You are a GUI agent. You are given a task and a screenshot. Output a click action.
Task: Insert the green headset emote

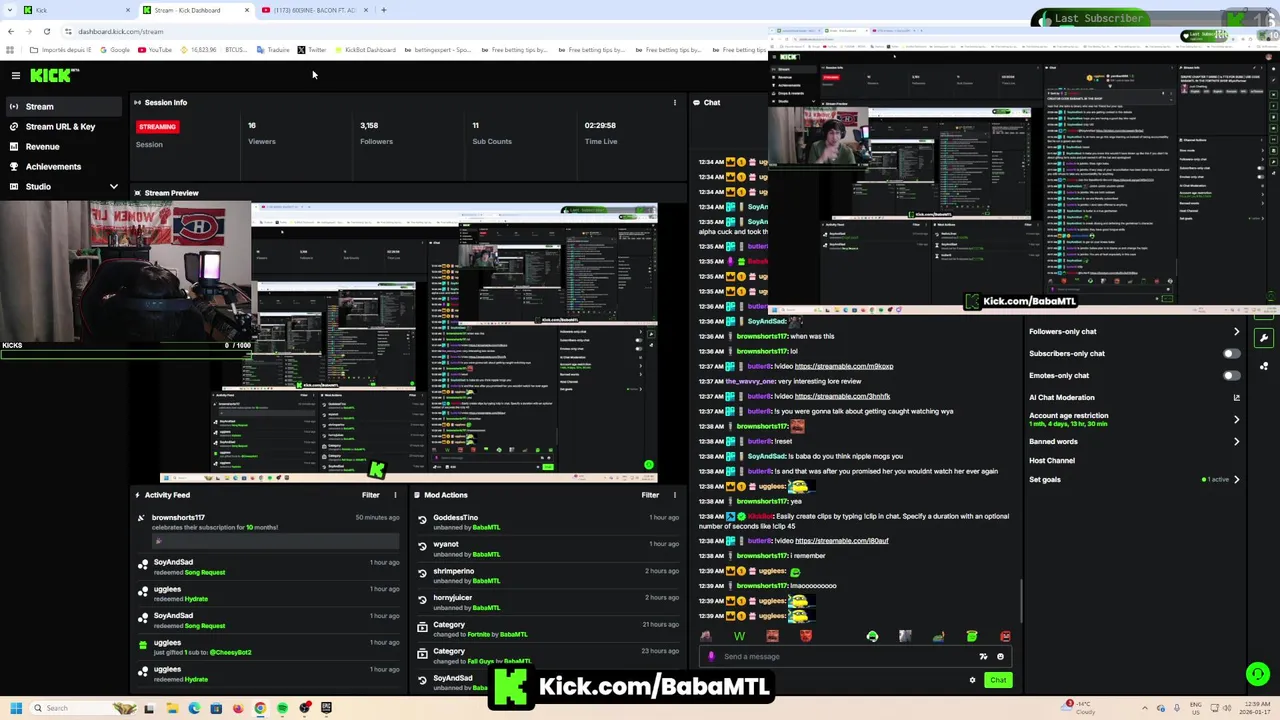872,636
